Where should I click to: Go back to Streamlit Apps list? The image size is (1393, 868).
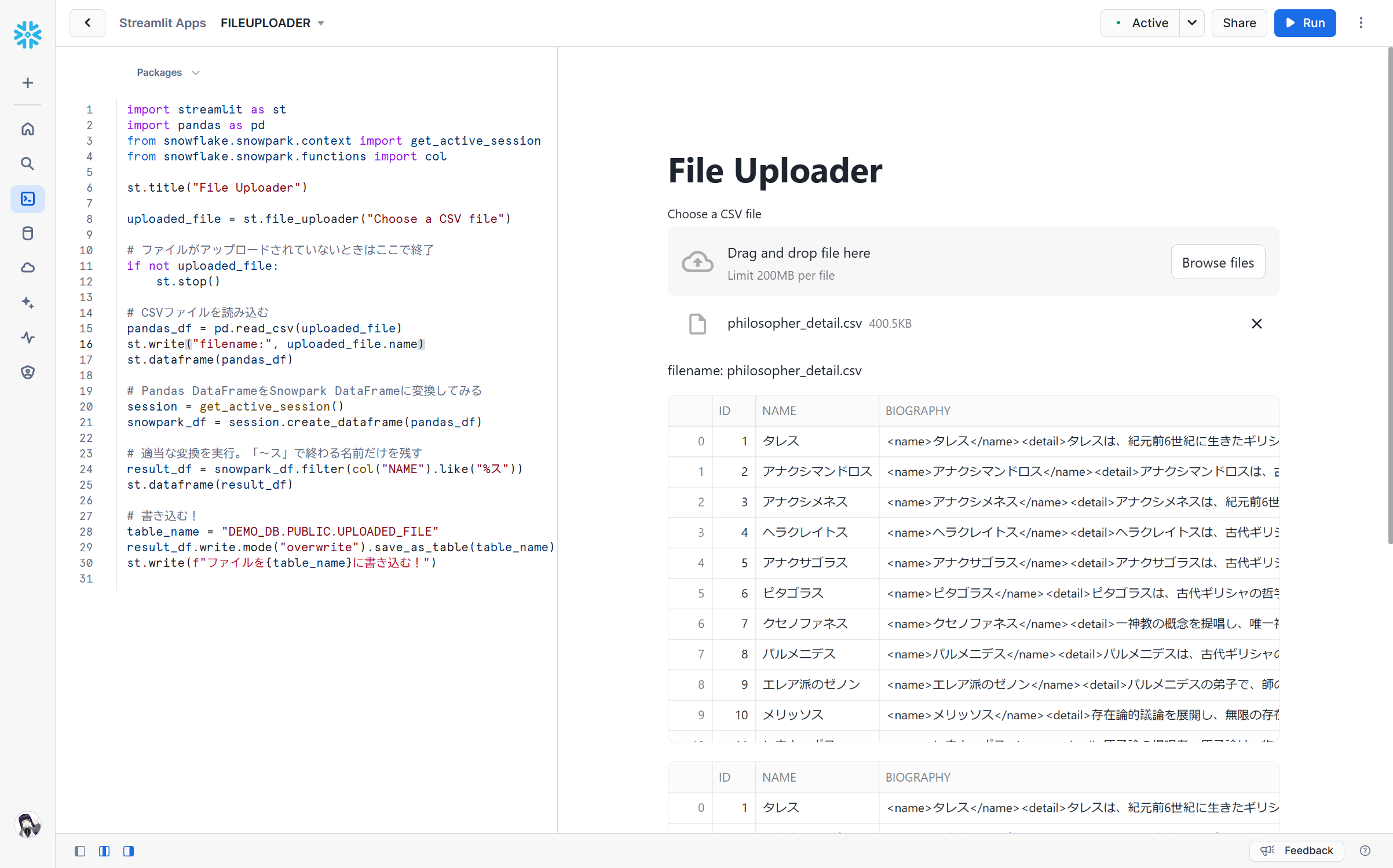(x=87, y=23)
